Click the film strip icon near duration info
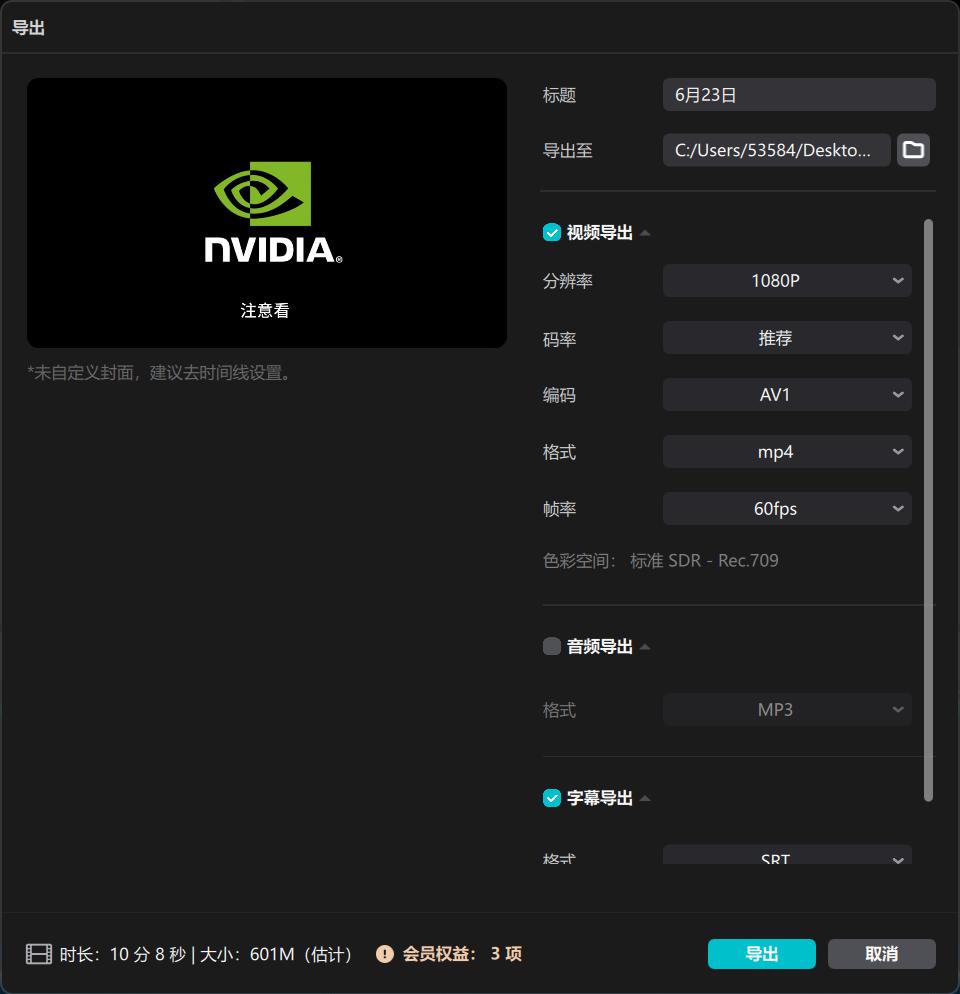960x994 pixels. coord(37,954)
